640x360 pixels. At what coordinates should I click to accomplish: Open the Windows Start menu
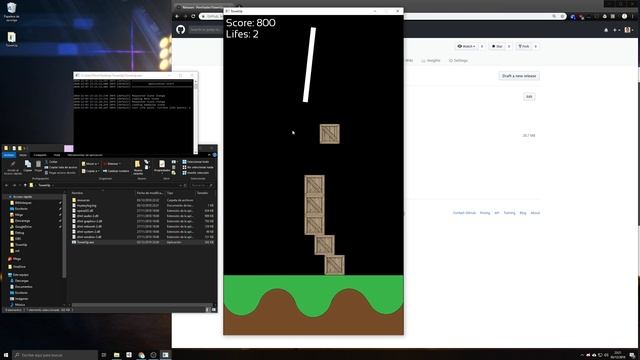coord(6,355)
